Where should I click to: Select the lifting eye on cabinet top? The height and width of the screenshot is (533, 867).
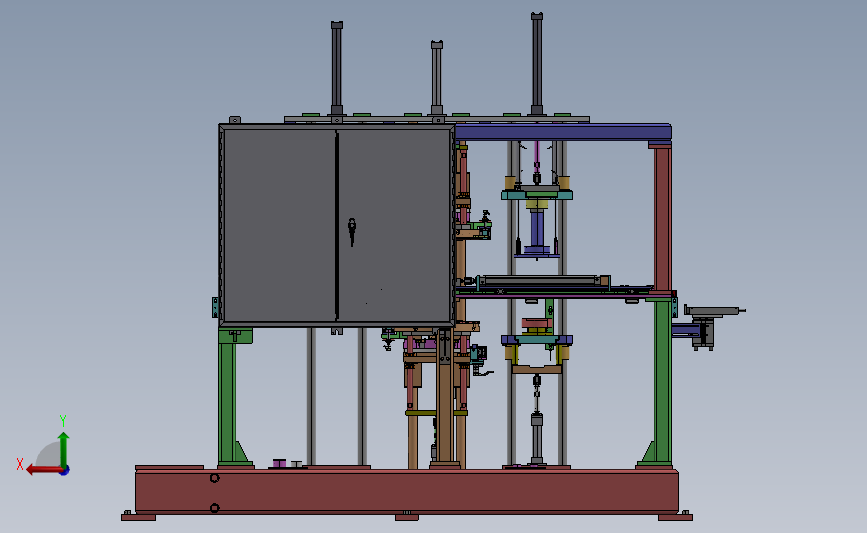coord(235,120)
